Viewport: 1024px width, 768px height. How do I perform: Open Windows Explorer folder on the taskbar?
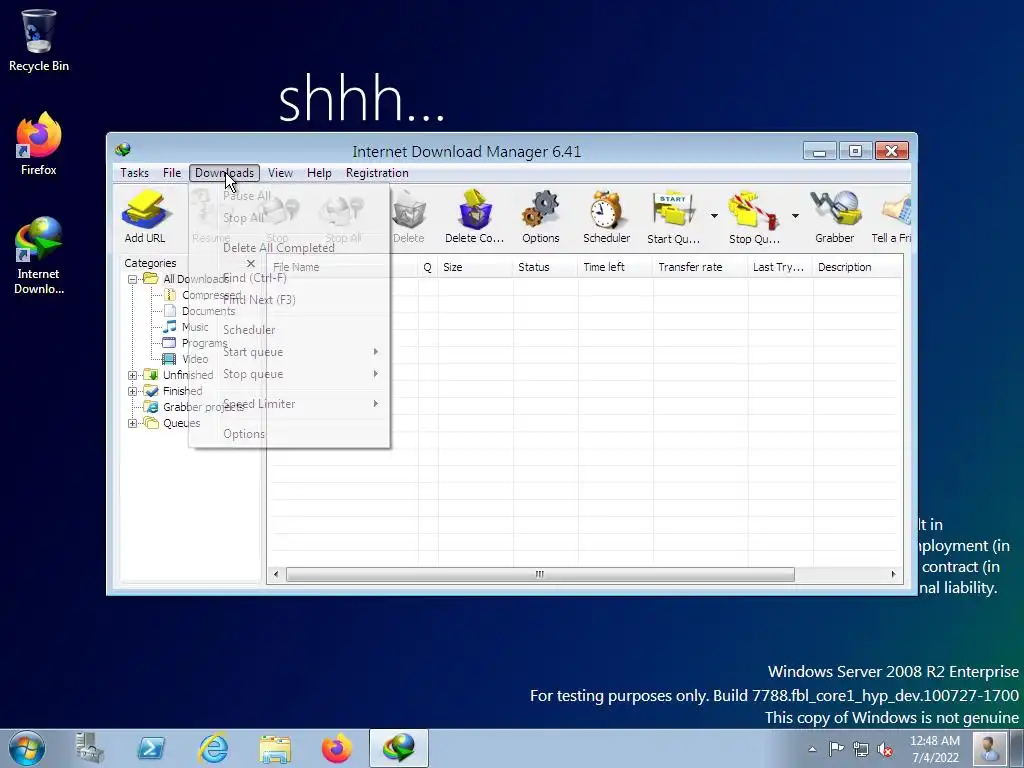coord(275,748)
